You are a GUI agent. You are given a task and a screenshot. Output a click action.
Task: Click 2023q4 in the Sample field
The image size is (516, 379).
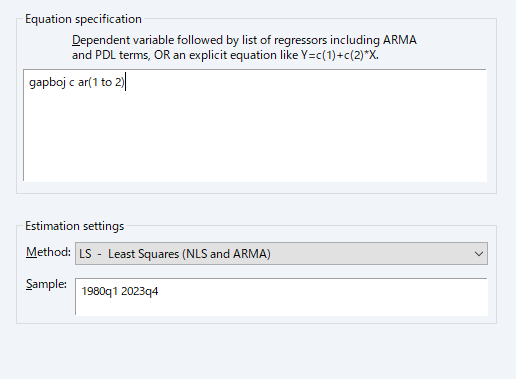140,291
